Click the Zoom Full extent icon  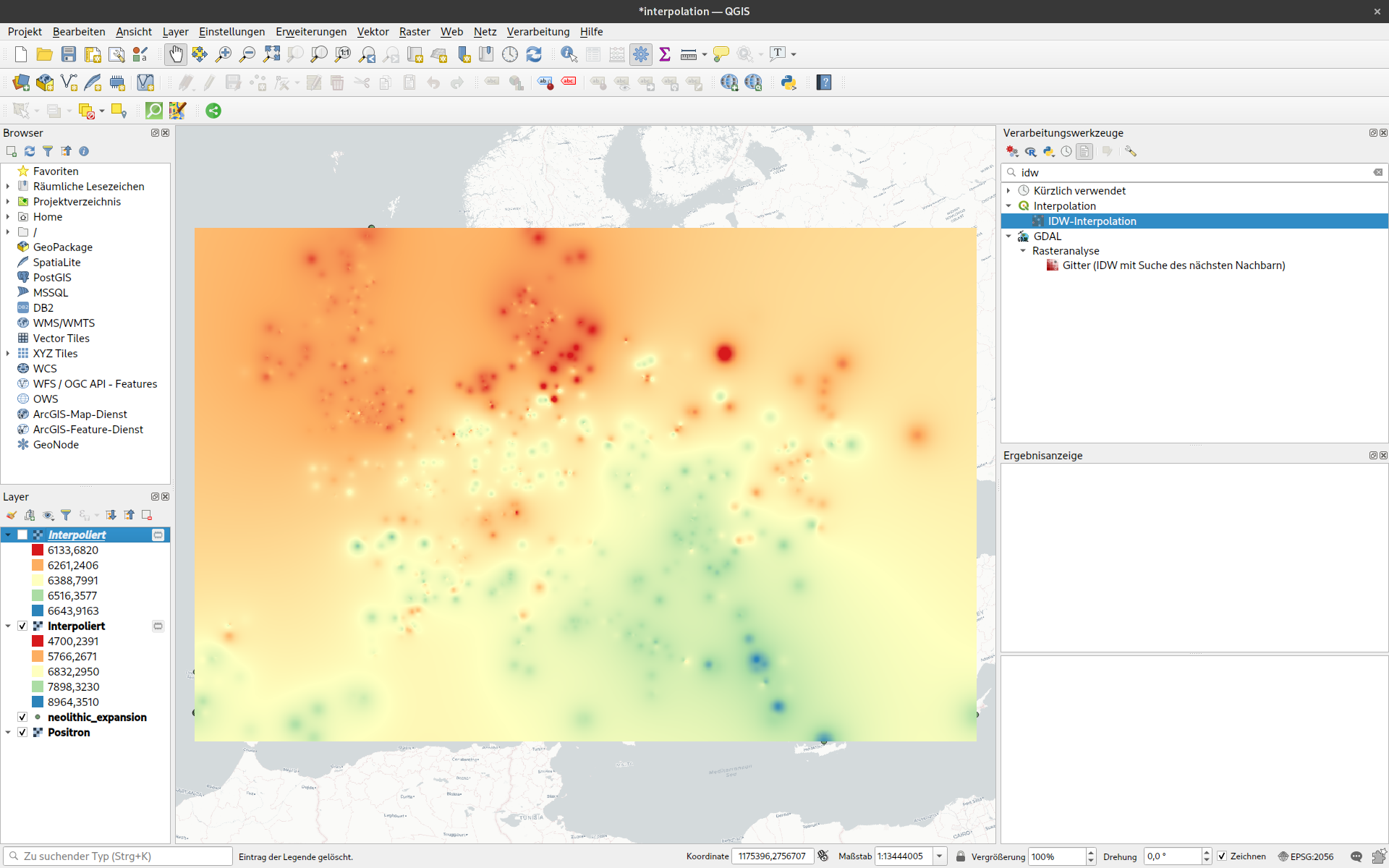tap(271, 54)
